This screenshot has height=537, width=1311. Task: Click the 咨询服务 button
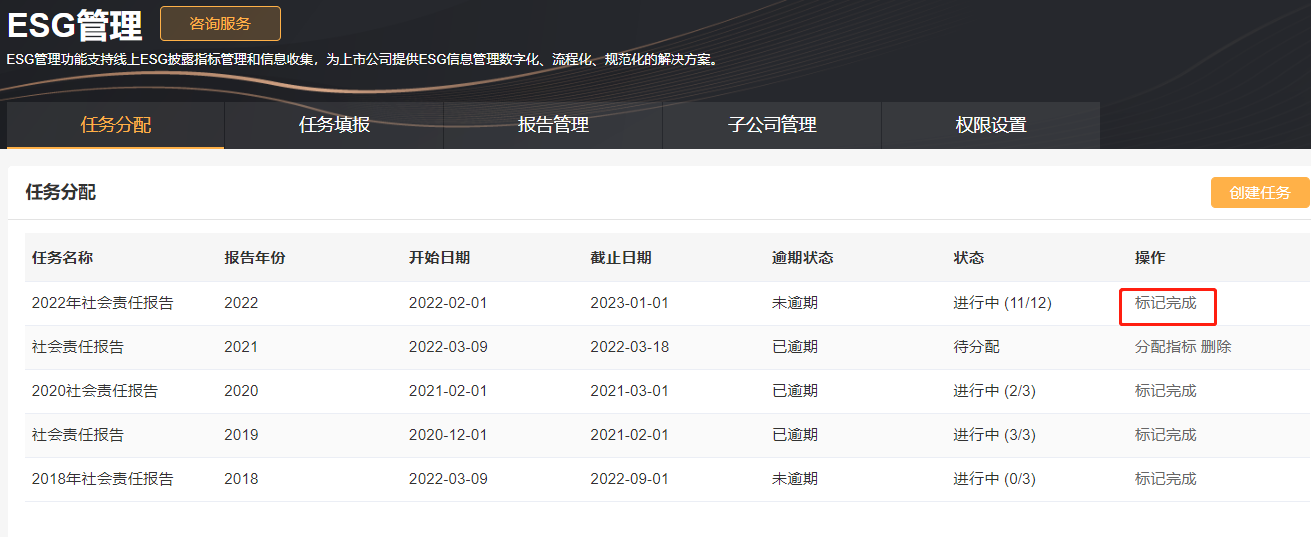(220, 24)
